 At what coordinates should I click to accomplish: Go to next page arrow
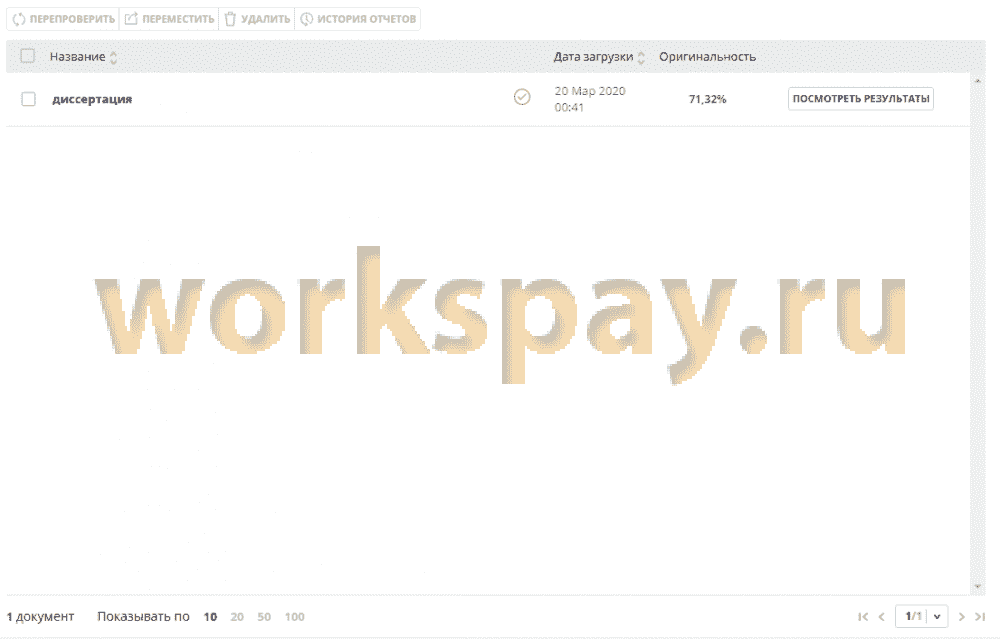click(x=962, y=617)
